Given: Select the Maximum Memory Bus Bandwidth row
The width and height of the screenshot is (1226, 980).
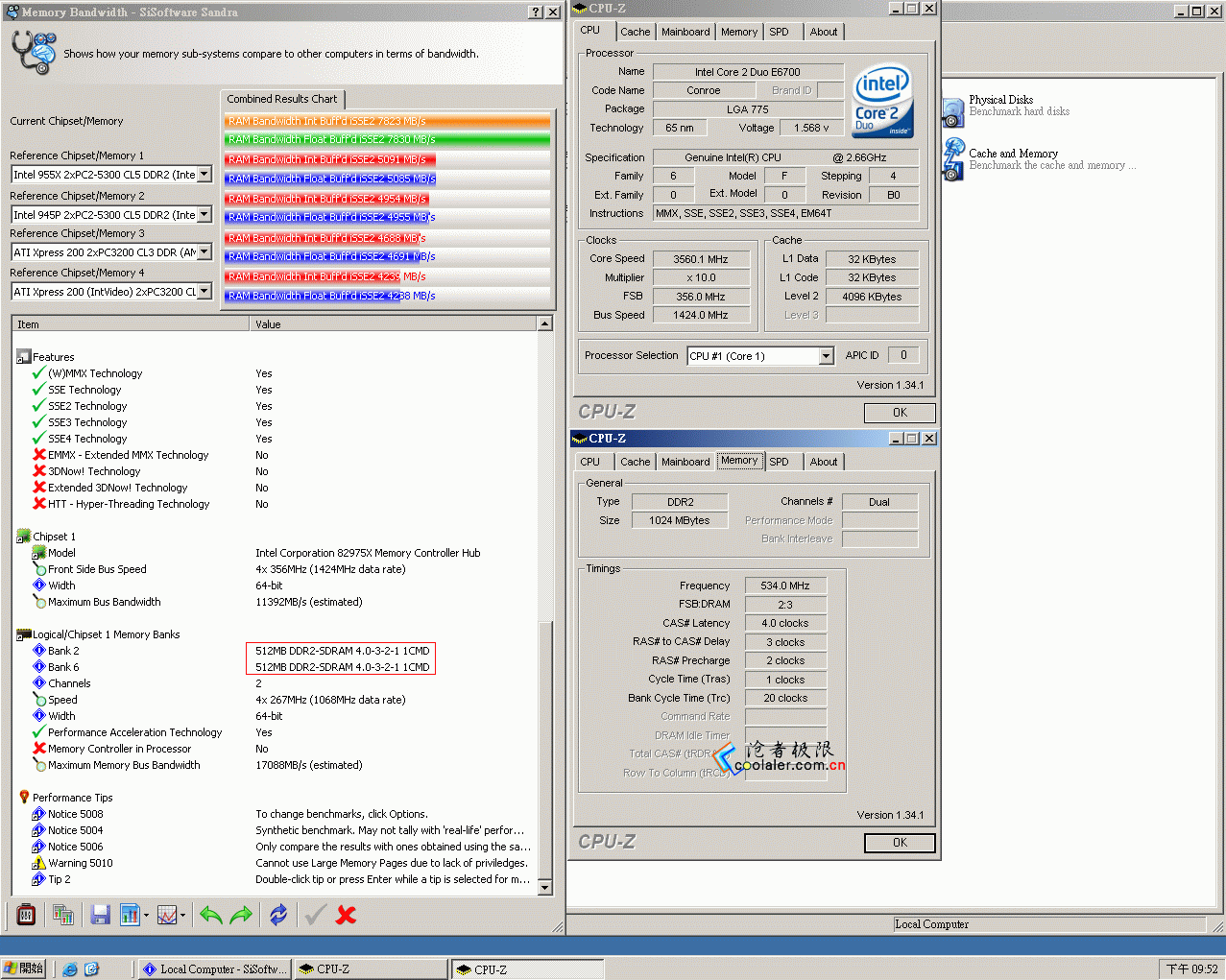Looking at the screenshot, I should pos(275,765).
